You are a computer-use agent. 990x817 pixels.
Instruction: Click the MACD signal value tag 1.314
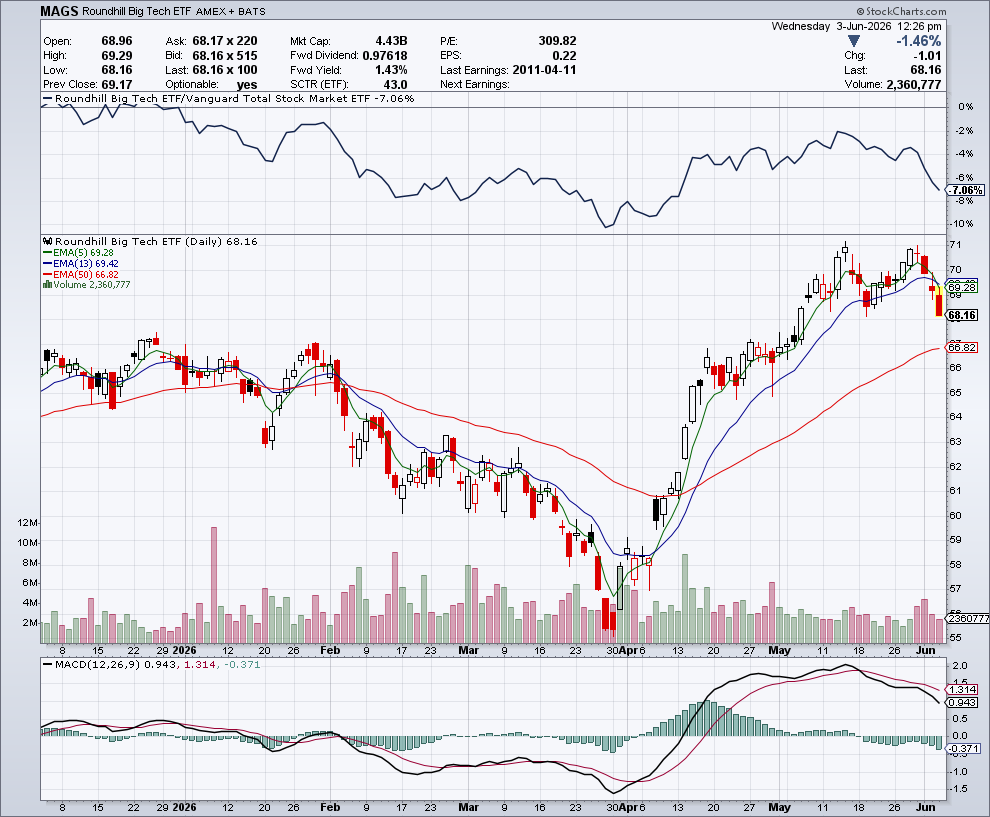point(962,689)
